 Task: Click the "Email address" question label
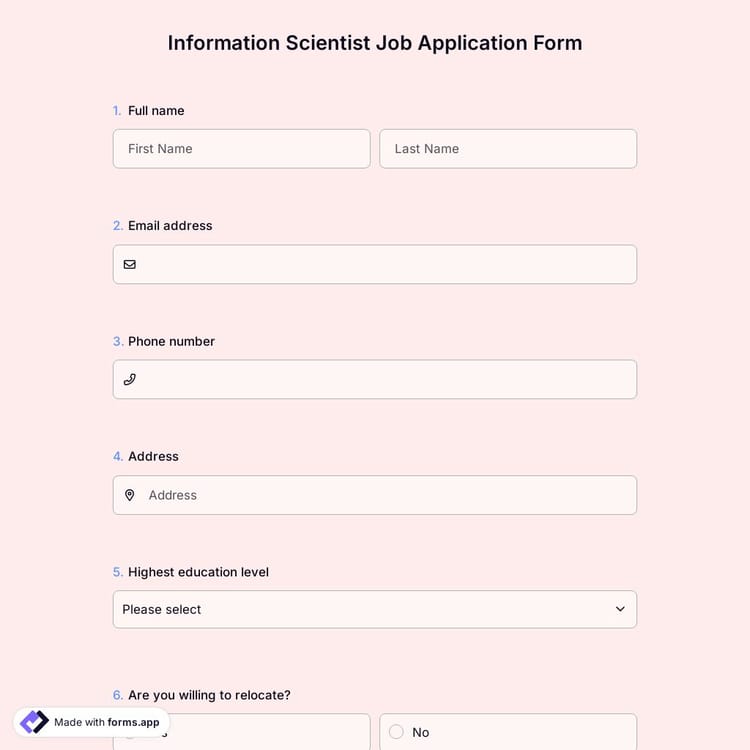pyautogui.click(x=170, y=226)
